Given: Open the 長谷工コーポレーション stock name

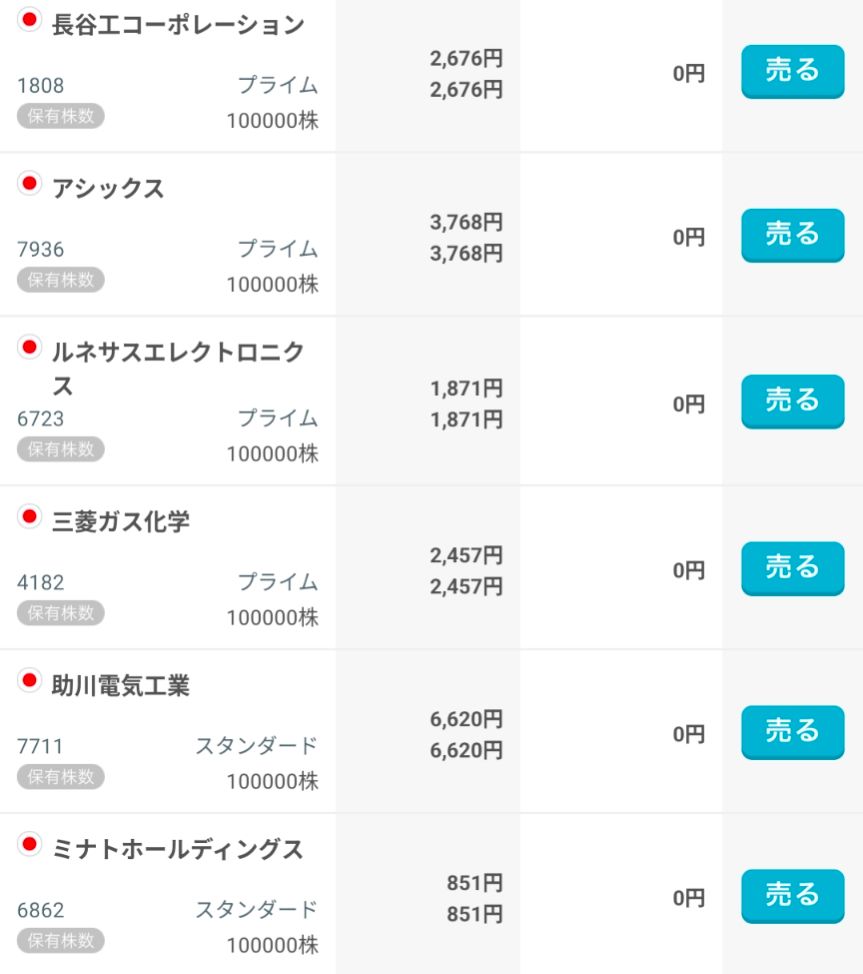Looking at the screenshot, I should 178,25.
